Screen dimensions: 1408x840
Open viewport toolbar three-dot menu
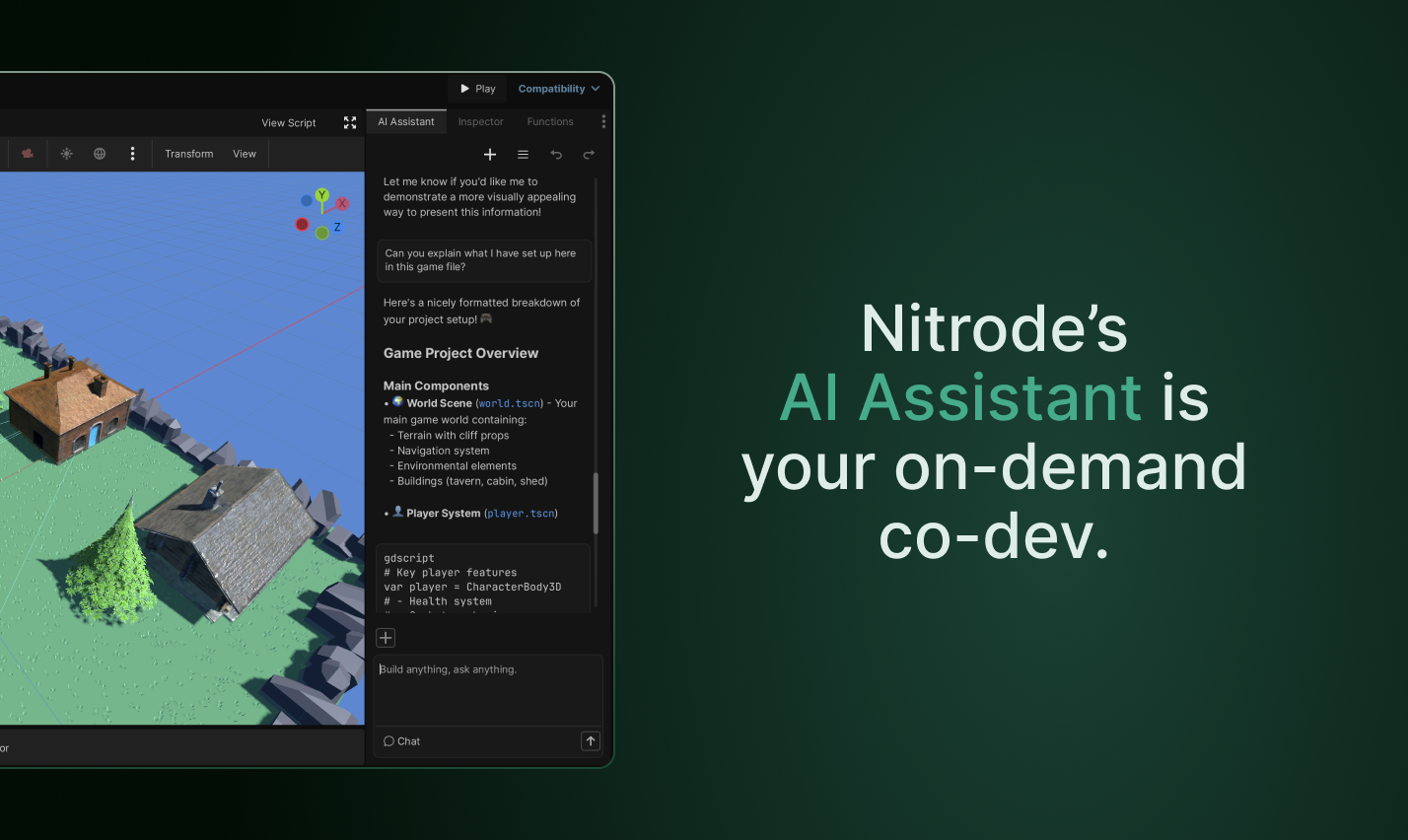132,154
